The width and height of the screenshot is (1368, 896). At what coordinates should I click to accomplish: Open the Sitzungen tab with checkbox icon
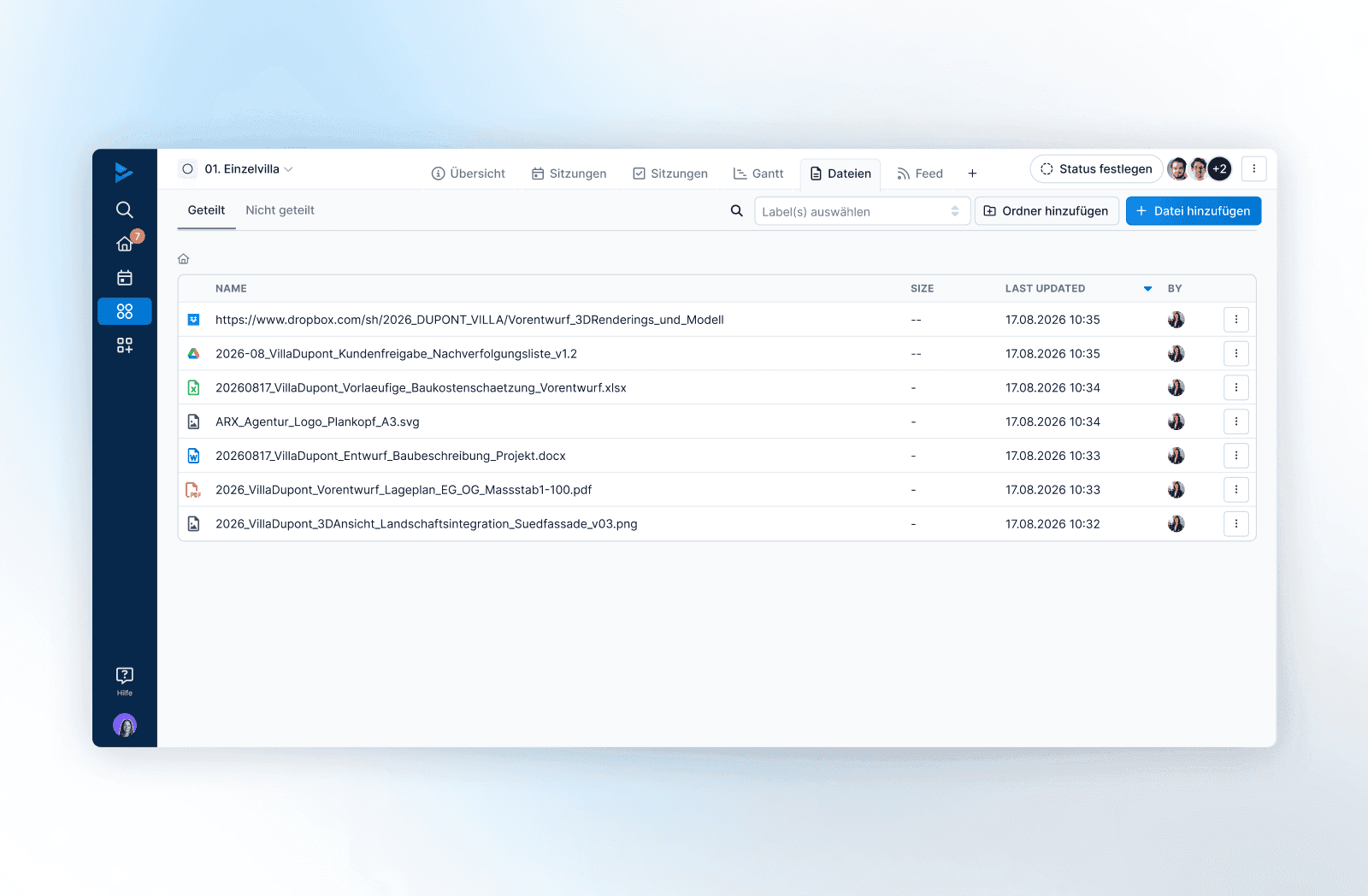670,174
